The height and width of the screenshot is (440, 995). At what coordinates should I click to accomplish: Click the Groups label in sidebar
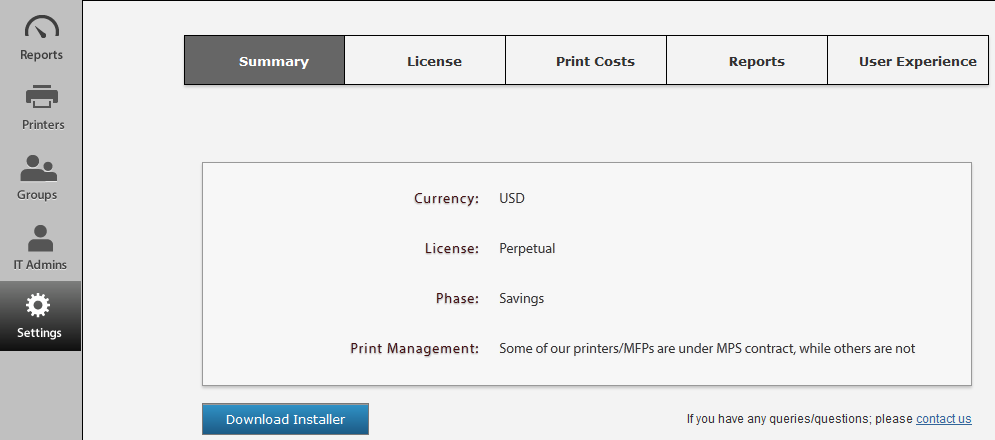point(37,194)
